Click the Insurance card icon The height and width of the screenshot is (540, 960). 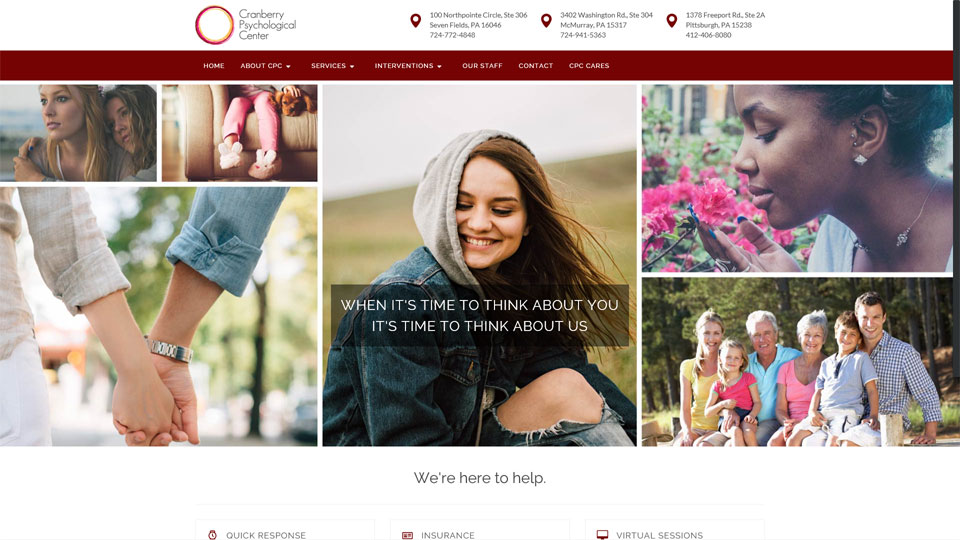(407, 535)
